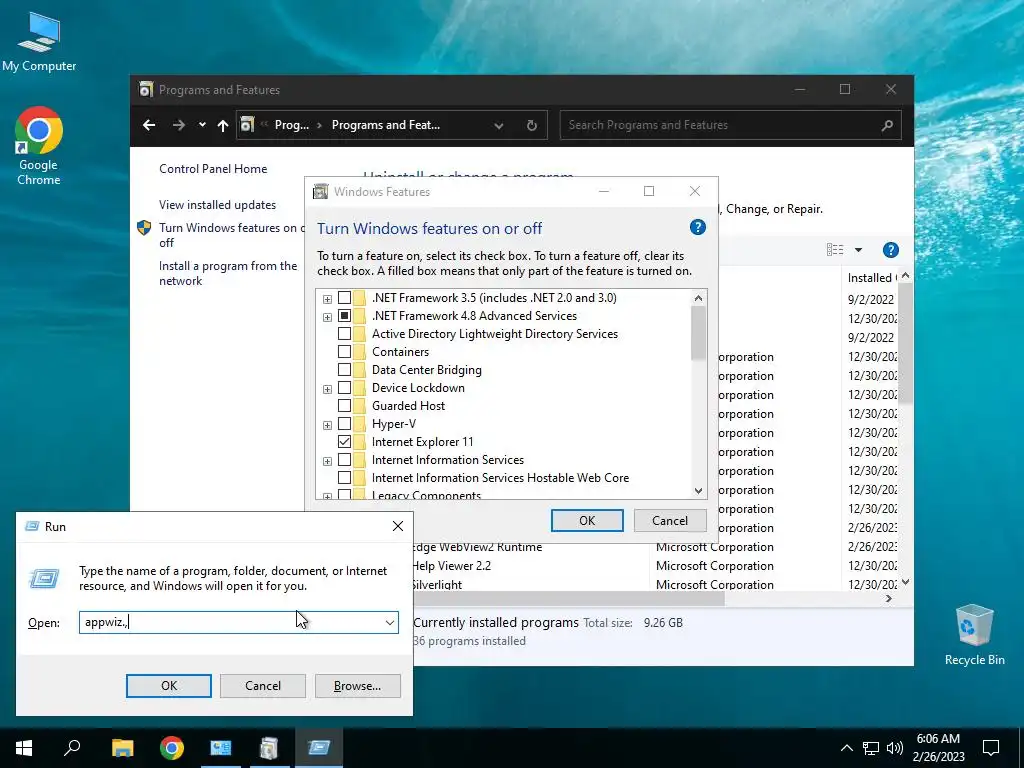
Task: Go up one level with the Up arrow
Action: click(x=223, y=125)
